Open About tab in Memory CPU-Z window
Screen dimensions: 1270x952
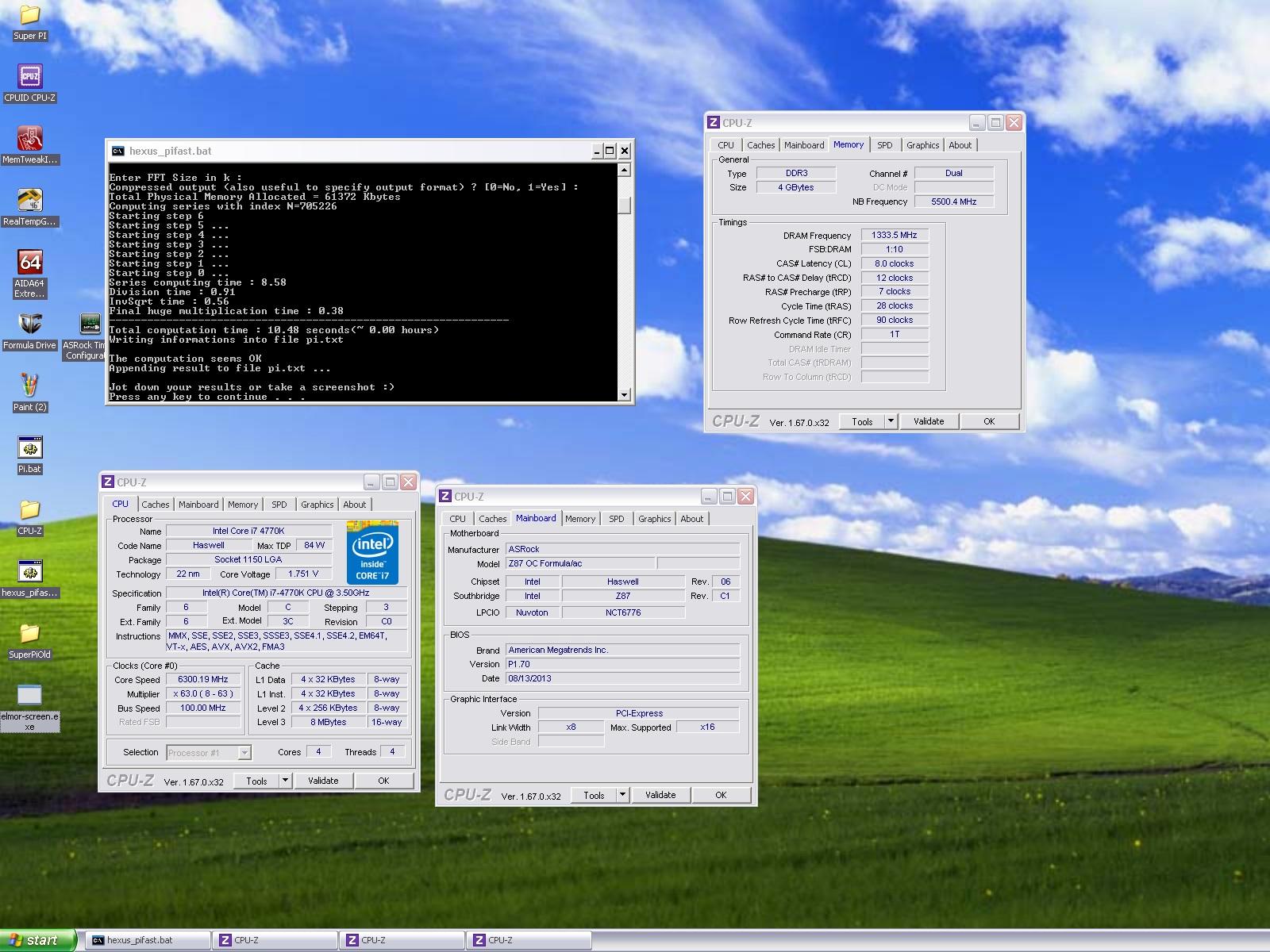point(960,145)
